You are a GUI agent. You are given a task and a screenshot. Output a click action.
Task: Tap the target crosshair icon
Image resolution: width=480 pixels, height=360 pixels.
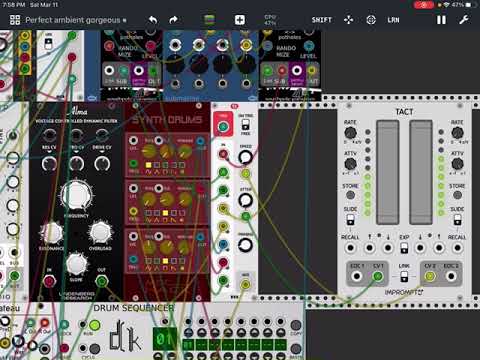point(371,20)
